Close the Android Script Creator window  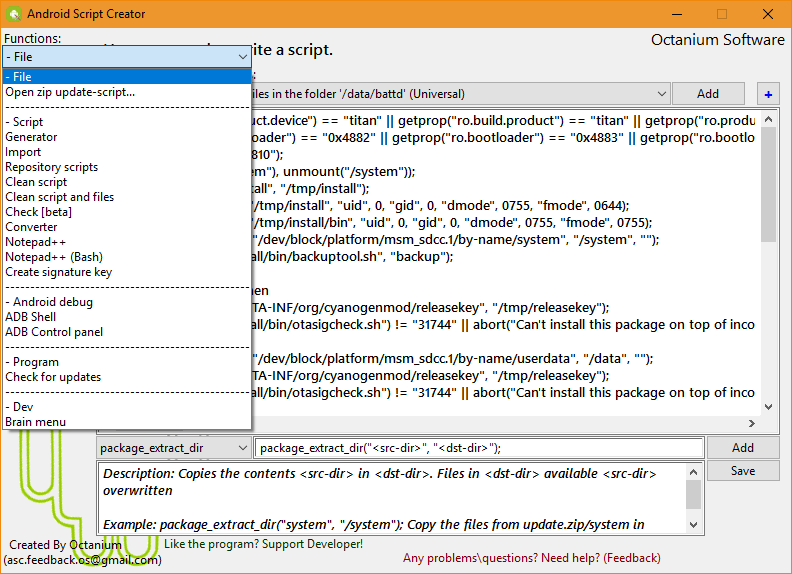click(x=768, y=14)
